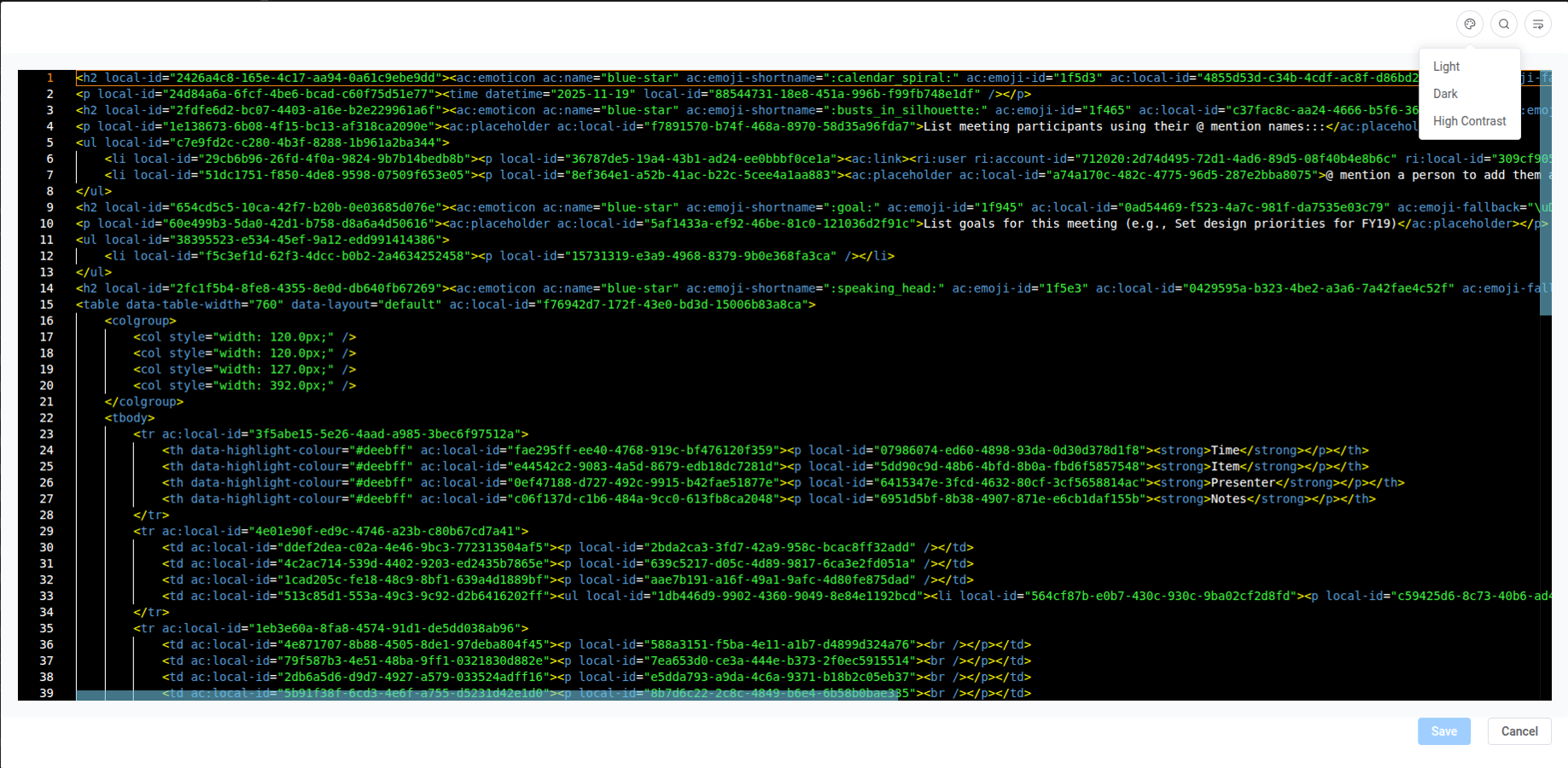
Task: Click line number 39 in the gutter
Action: pyautogui.click(x=46, y=694)
